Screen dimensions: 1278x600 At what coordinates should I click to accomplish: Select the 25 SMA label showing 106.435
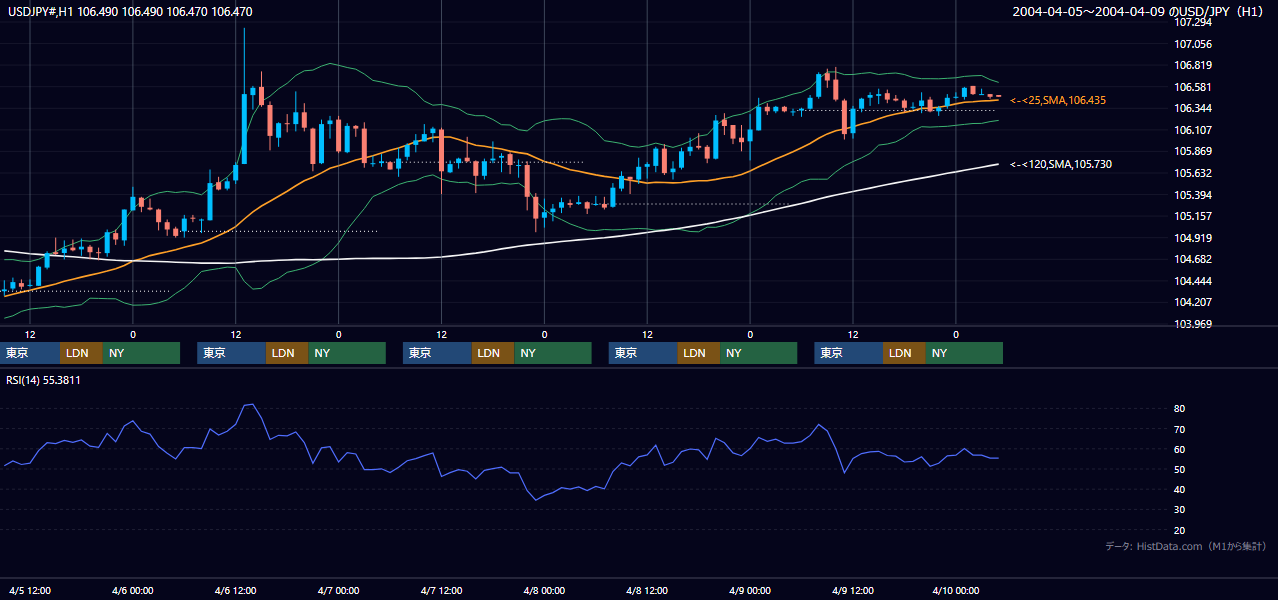[1057, 100]
